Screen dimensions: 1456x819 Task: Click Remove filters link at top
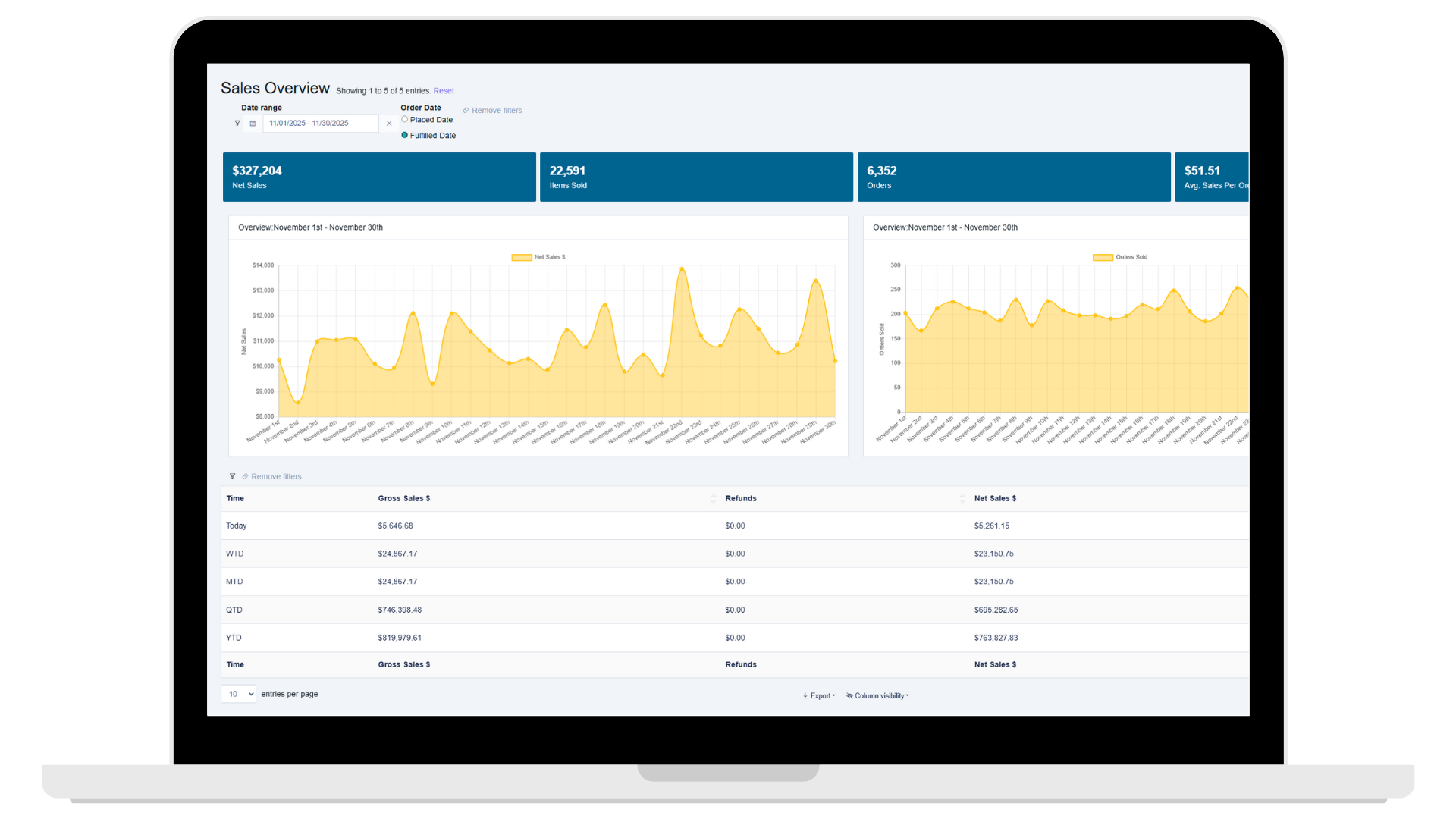tap(496, 111)
